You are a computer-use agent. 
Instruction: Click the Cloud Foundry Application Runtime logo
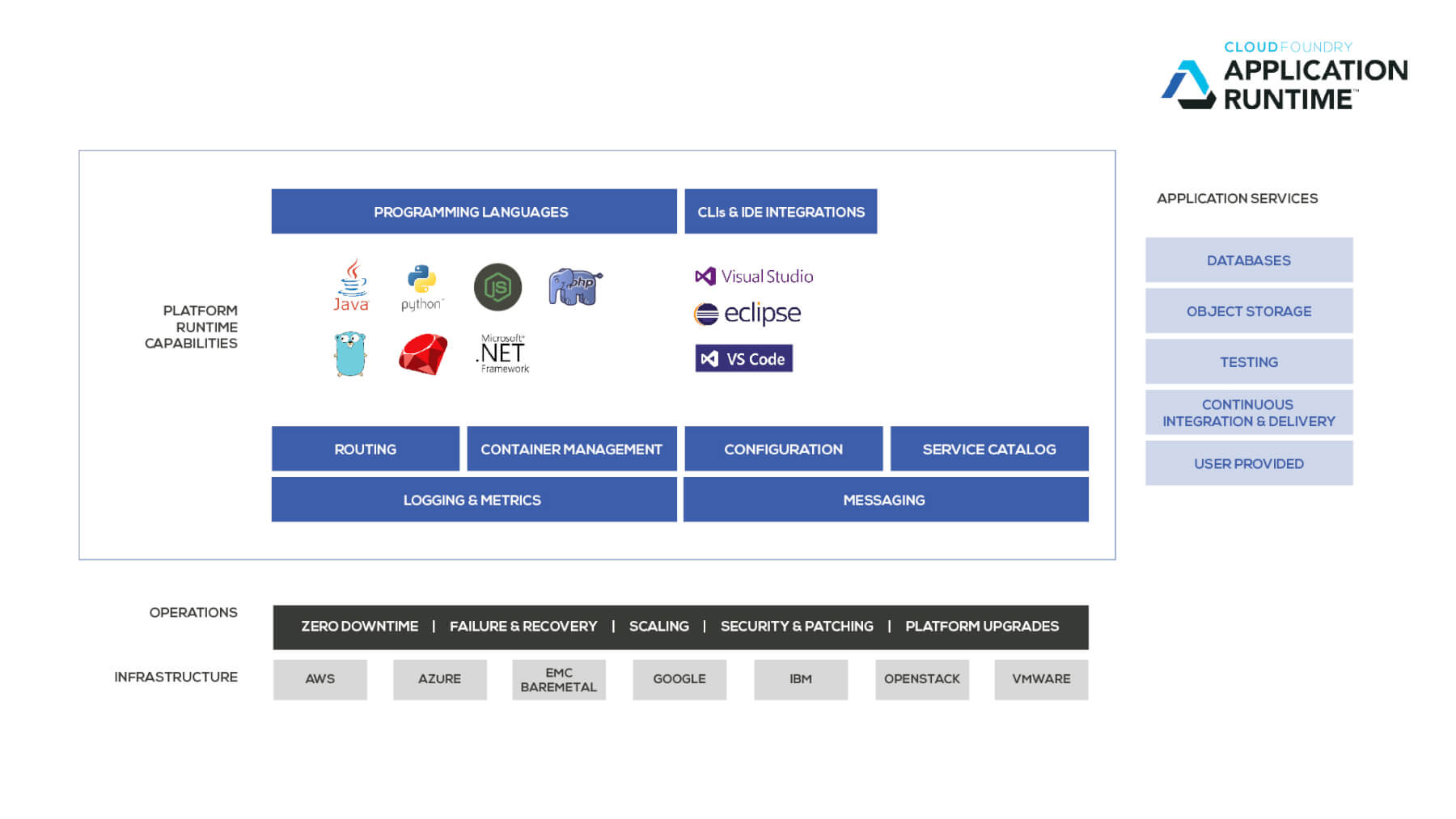(1285, 77)
